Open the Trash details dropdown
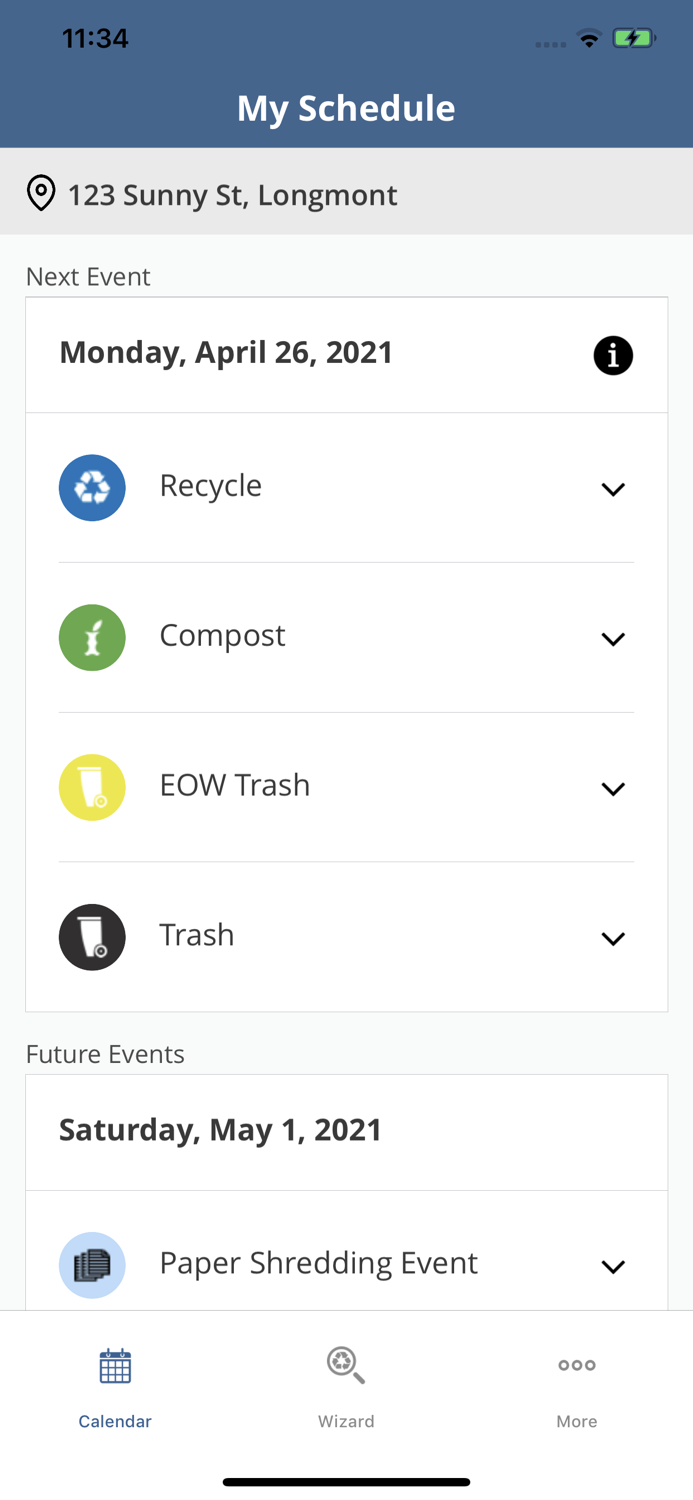 [614, 937]
